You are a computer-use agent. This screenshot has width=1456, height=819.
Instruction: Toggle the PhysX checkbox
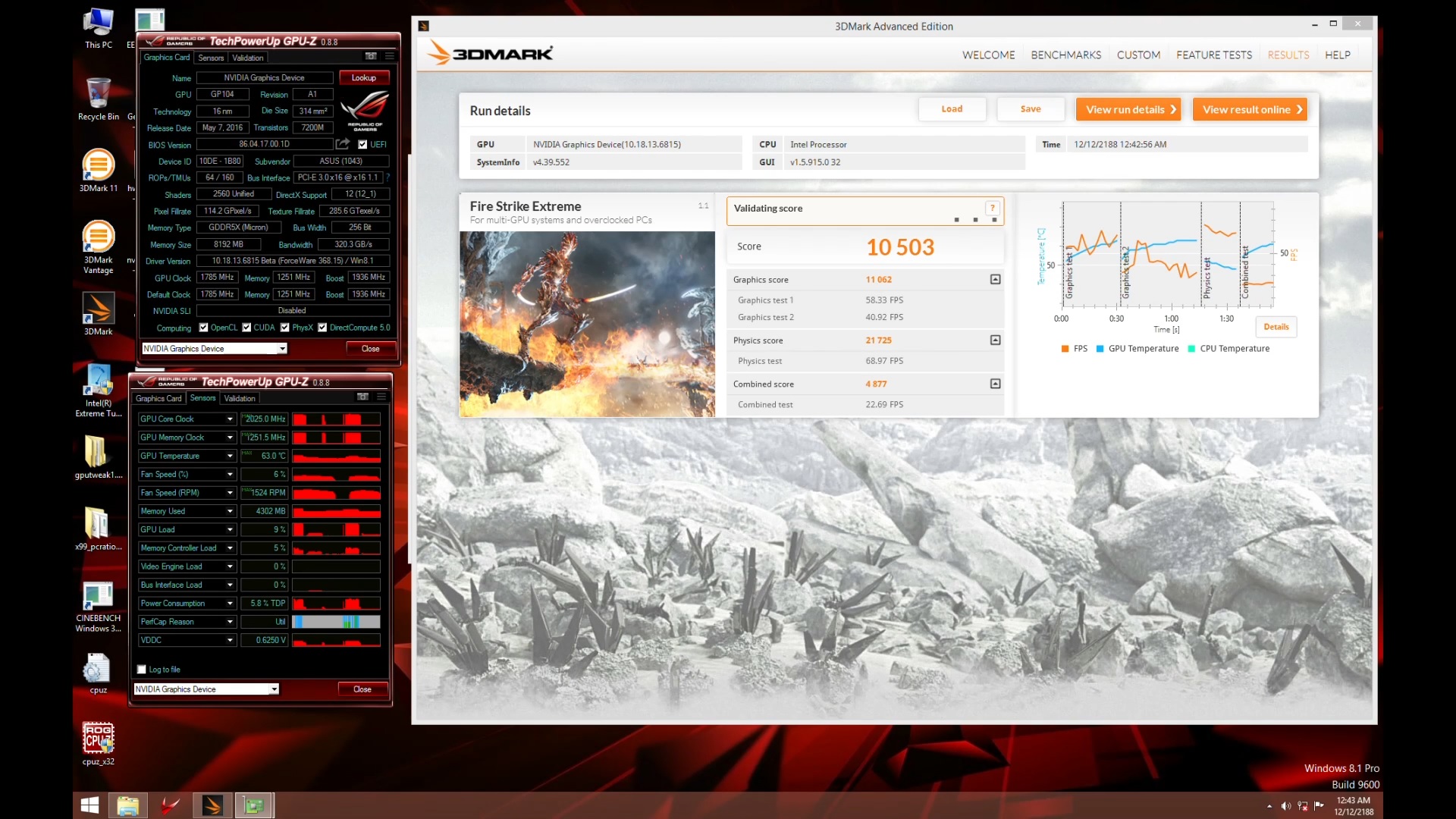(285, 328)
